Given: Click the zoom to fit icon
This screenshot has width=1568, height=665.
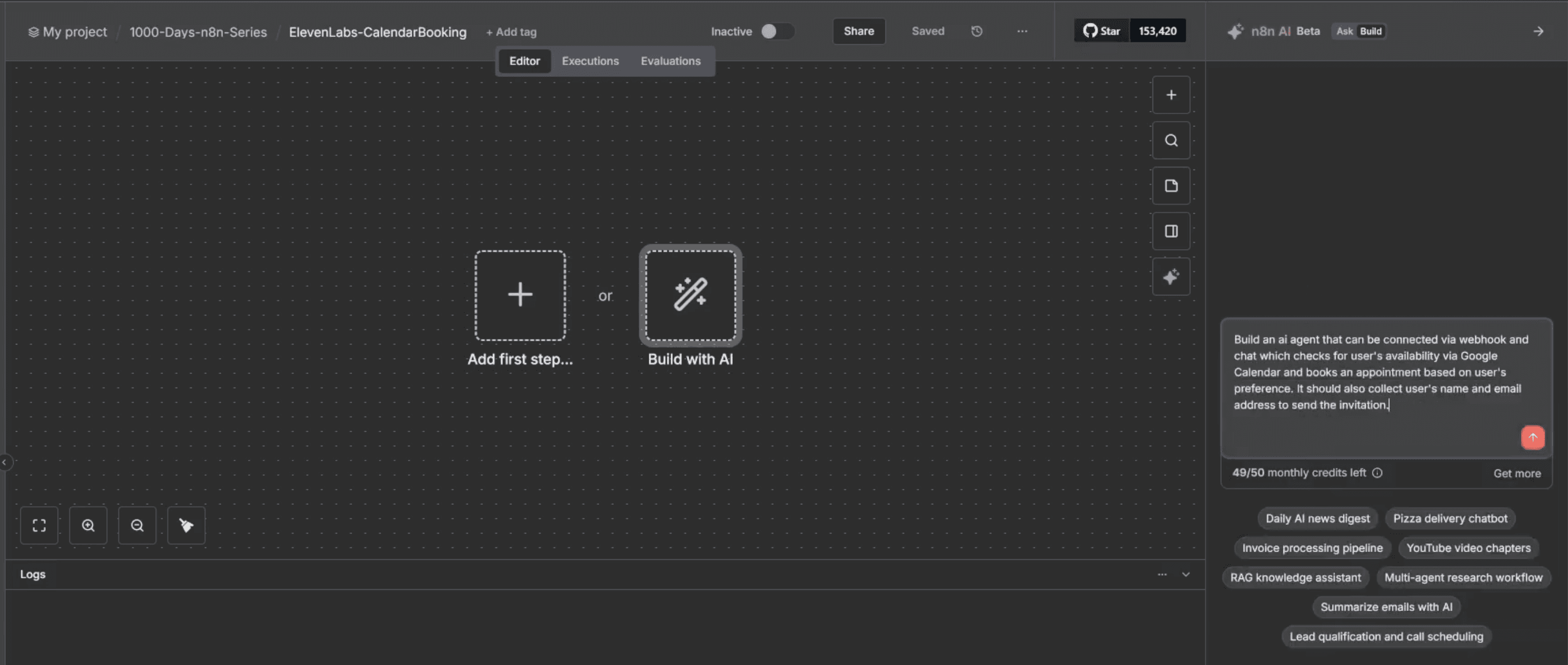Looking at the screenshot, I should pos(39,525).
